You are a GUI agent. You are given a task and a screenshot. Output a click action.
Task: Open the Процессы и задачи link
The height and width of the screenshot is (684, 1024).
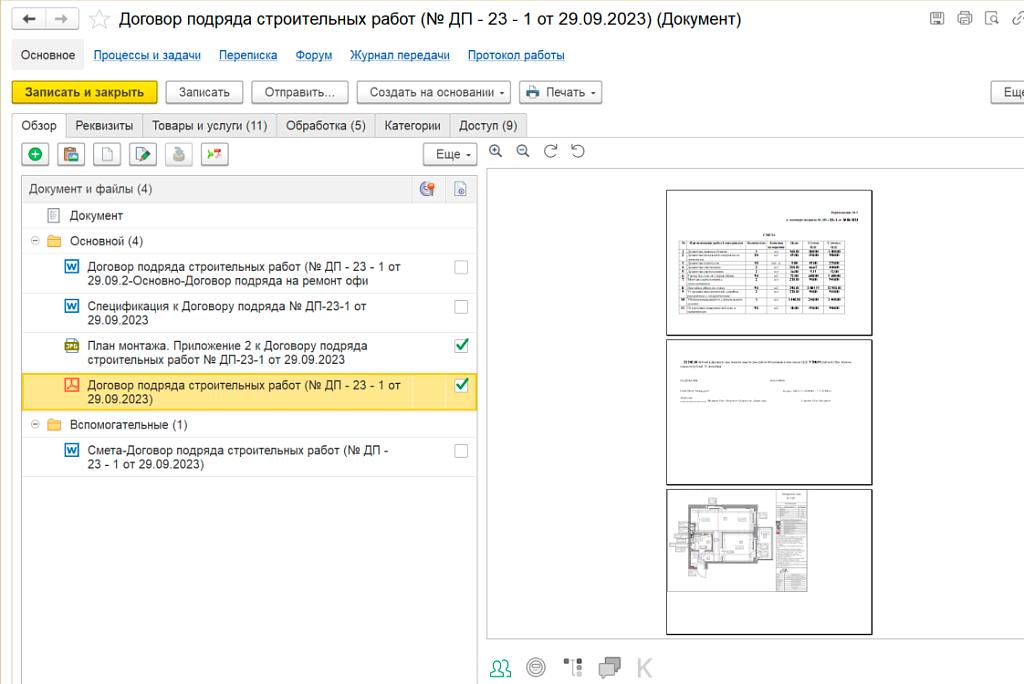click(147, 55)
